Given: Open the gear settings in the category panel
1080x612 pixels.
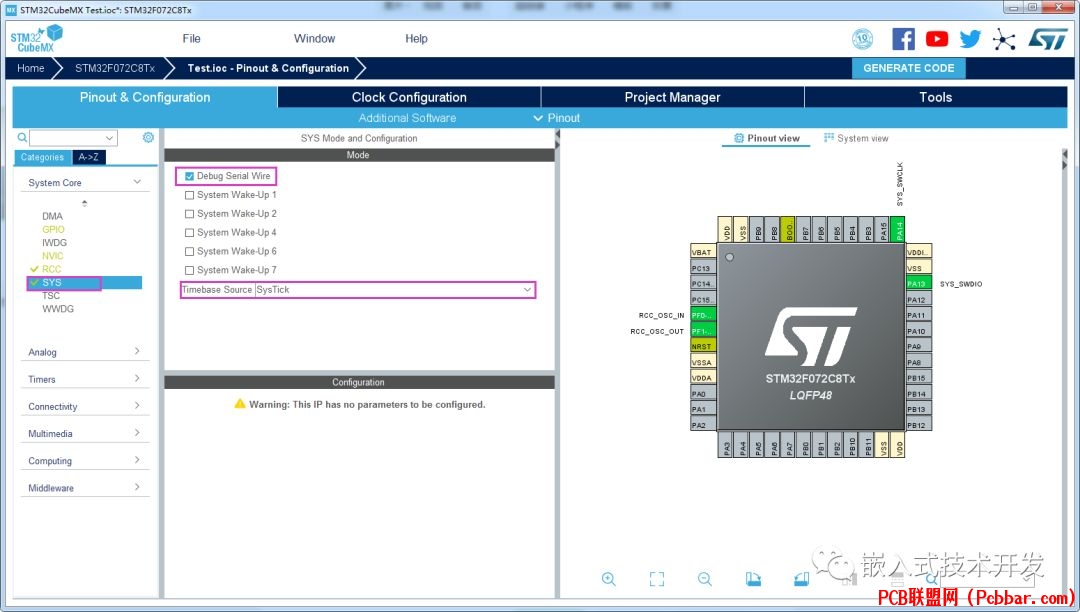Looking at the screenshot, I should tap(148, 138).
